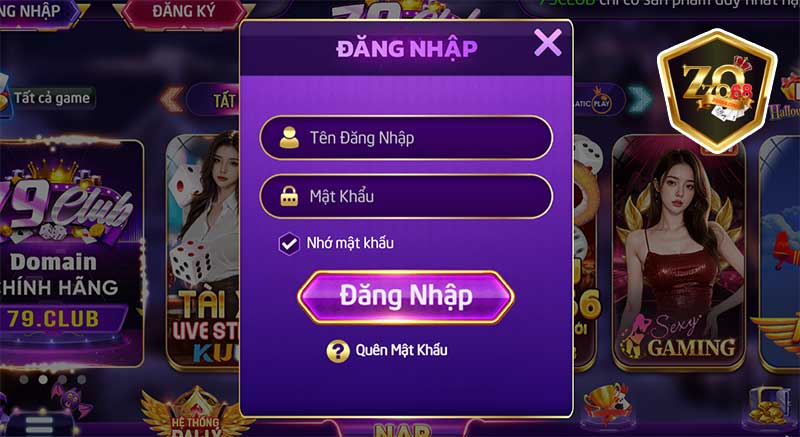This screenshot has height=437, width=800.
Task: Toggle the Nhớ mật khẩu checkbox
Action: tap(289, 244)
